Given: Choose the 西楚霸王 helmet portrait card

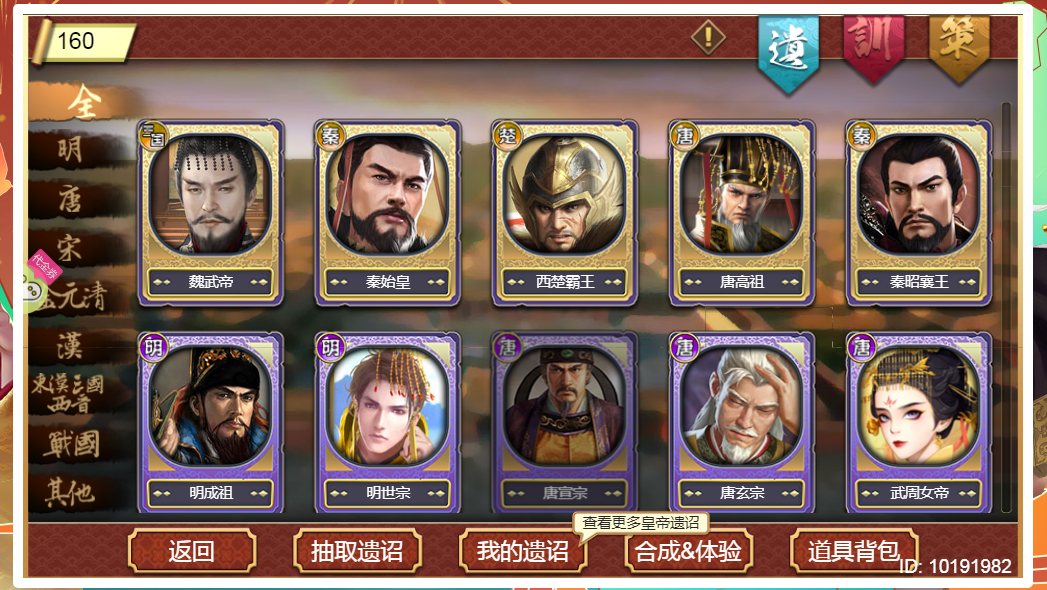Looking at the screenshot, I should 565,212.
